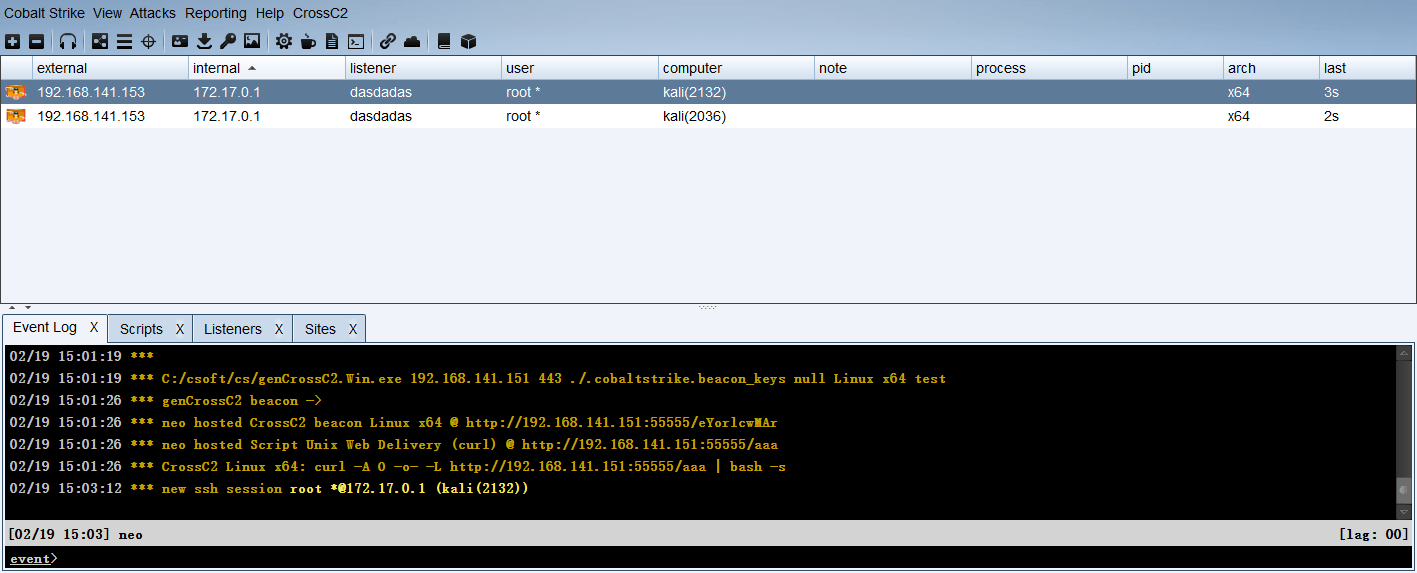The image size is (1417, 573).
Task: Click external IP 192.168.141.153 in kali(2132) row
Action: coord(110,92)
